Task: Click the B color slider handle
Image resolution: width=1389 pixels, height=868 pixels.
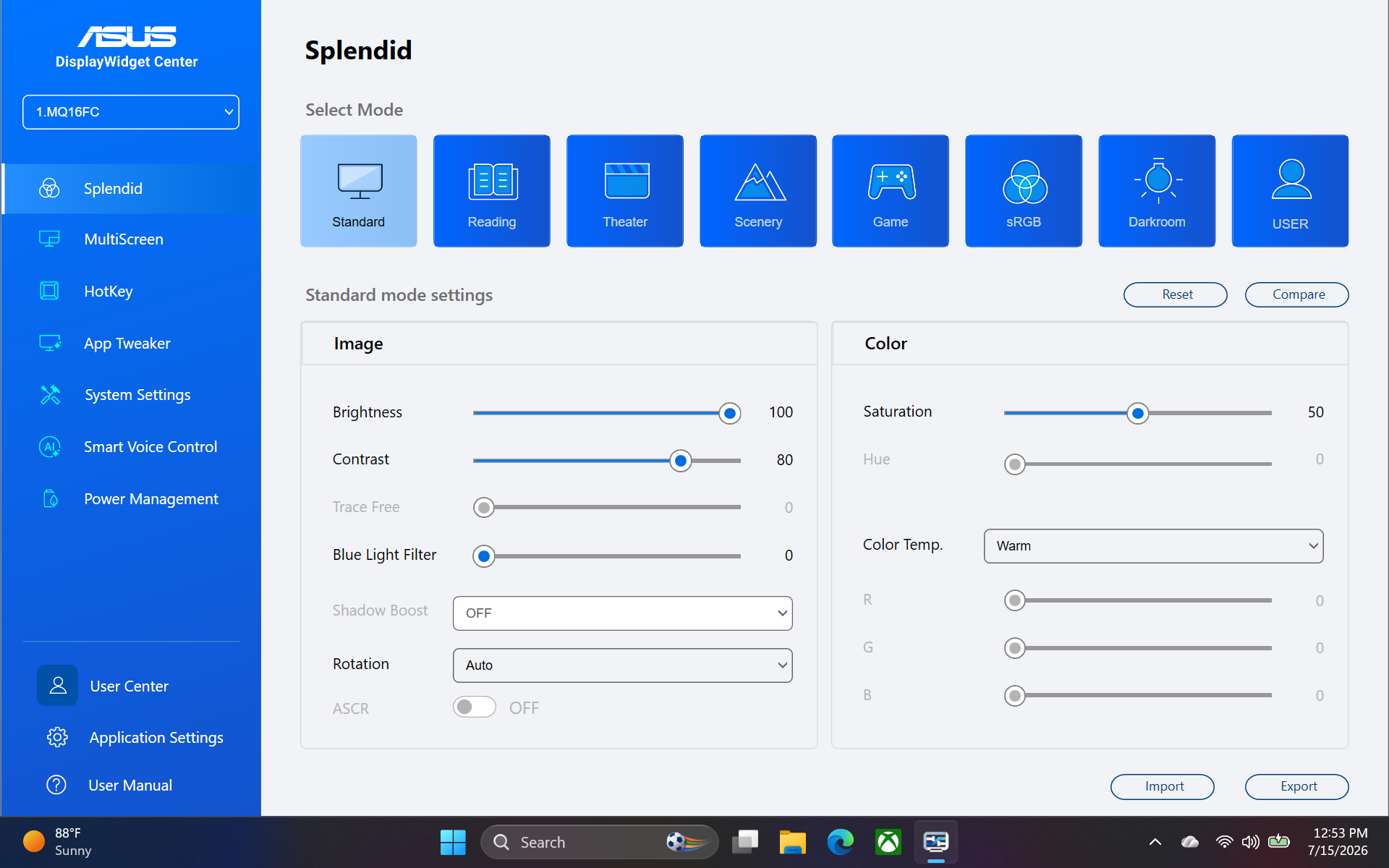Action: [1015, 696]
